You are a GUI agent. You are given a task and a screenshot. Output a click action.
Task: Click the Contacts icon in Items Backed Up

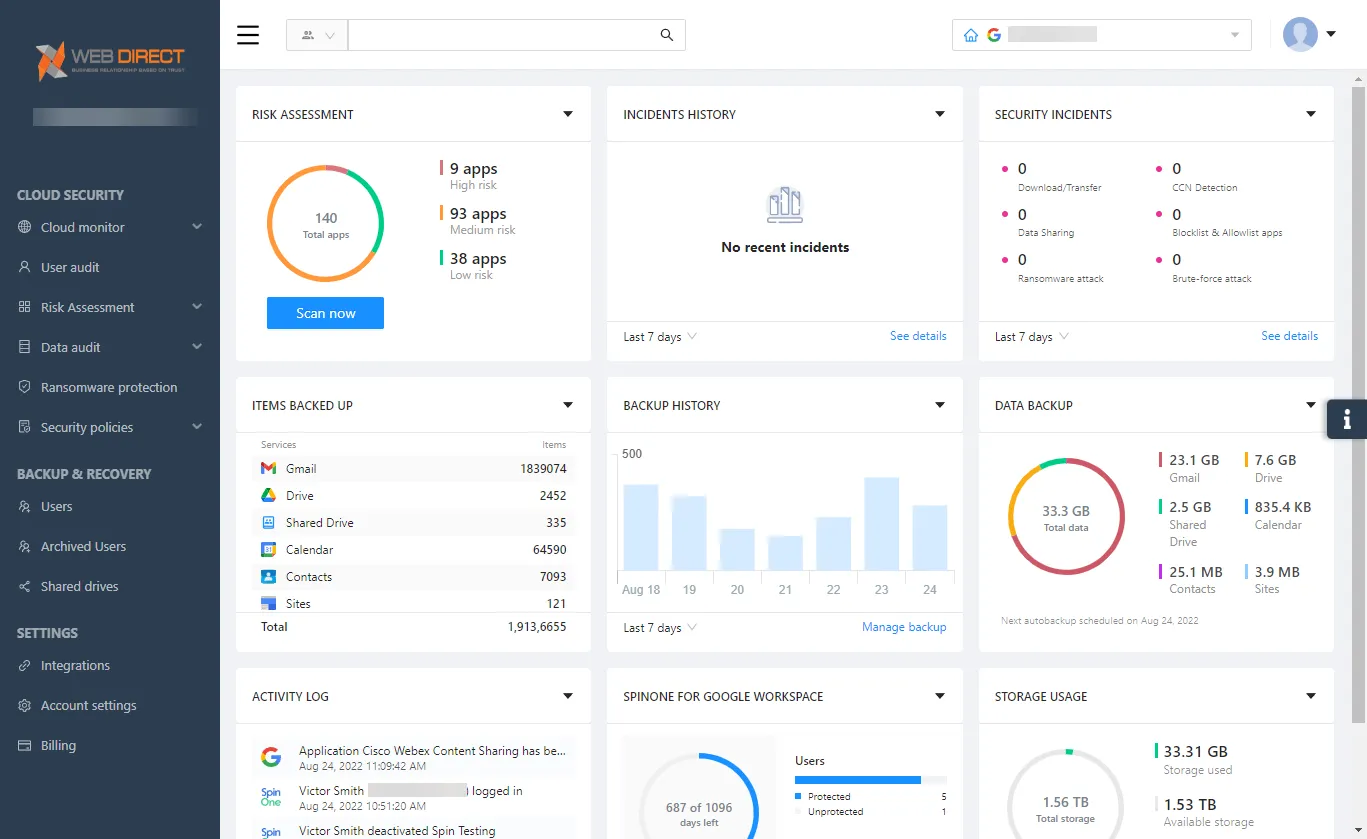coord(268,576)
